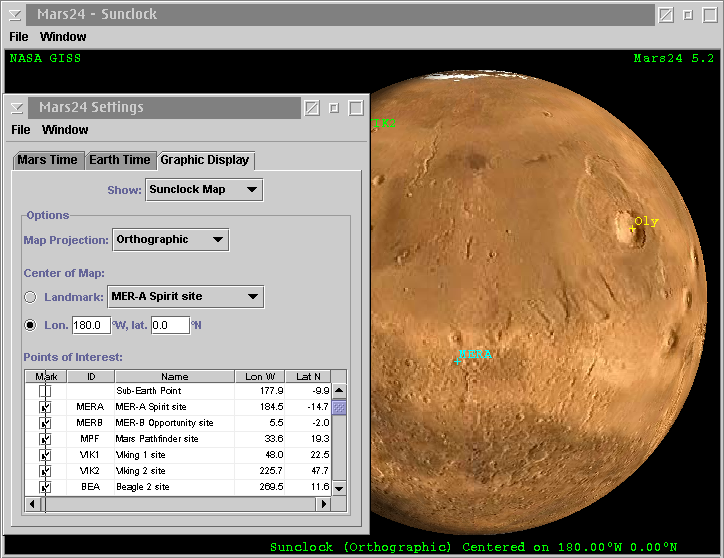Click the Oly marker on Mars globe
Image resolution: width=724 pixels, height=558 pixels.
click(x=632, y=228)
